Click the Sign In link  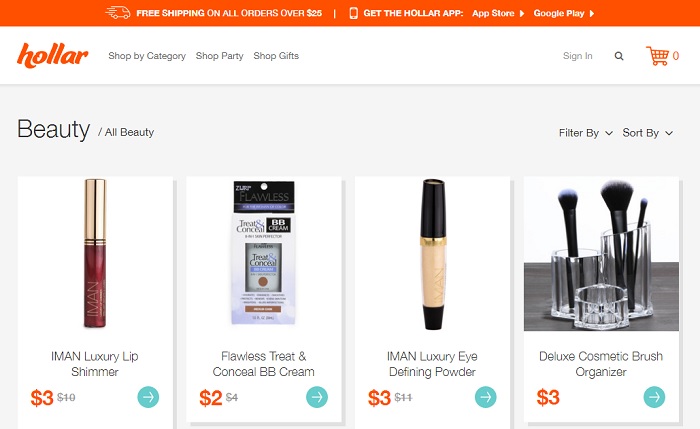tap(578, 56)
